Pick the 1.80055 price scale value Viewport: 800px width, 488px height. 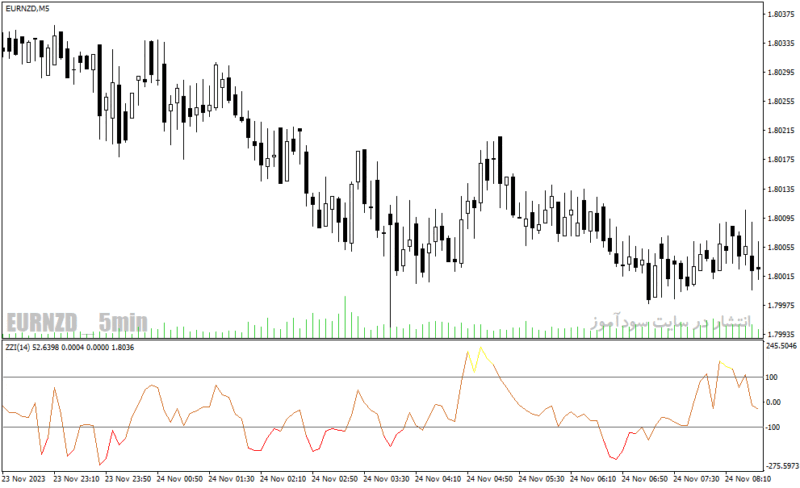[x=781, y=248]
